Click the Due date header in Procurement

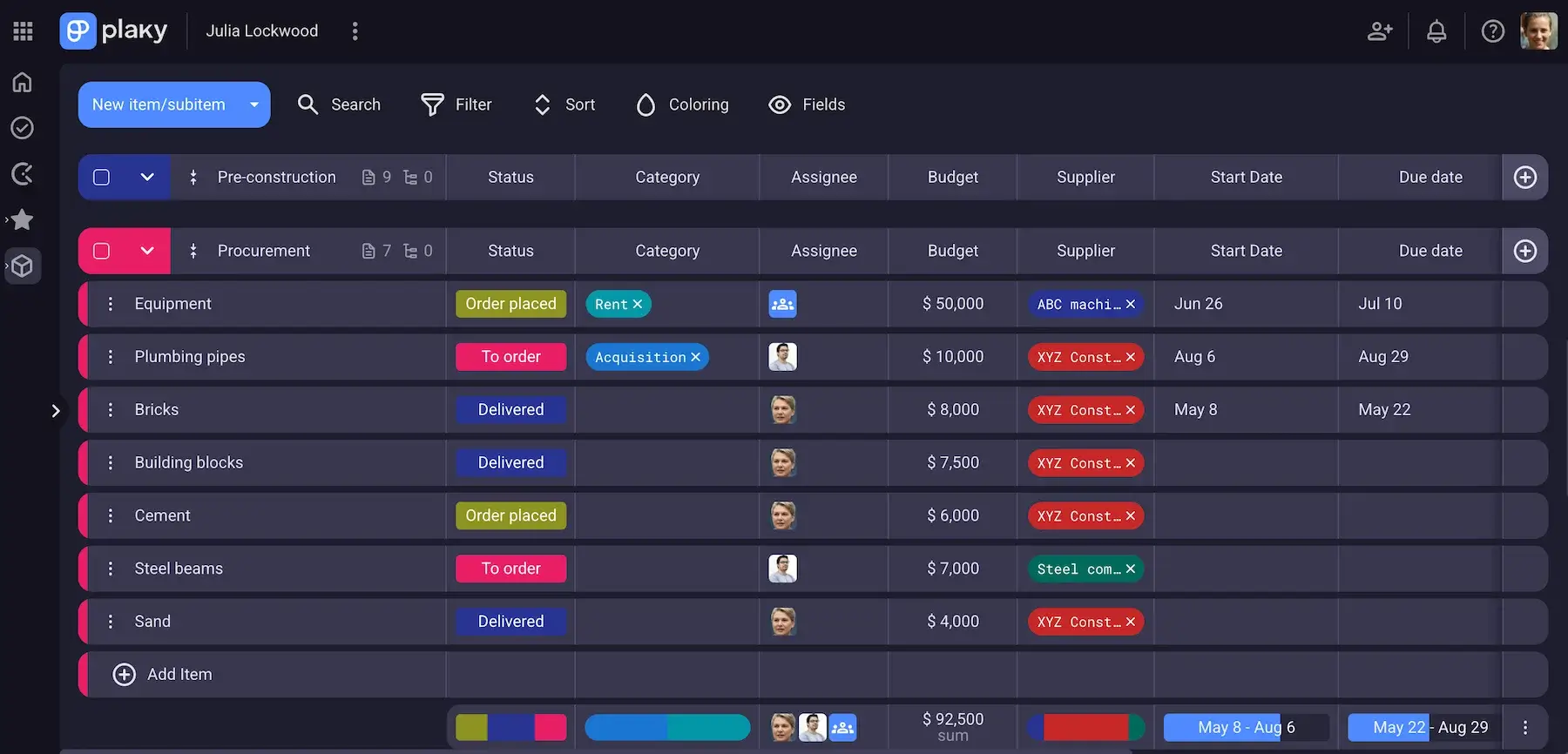tap(1430, 251)
